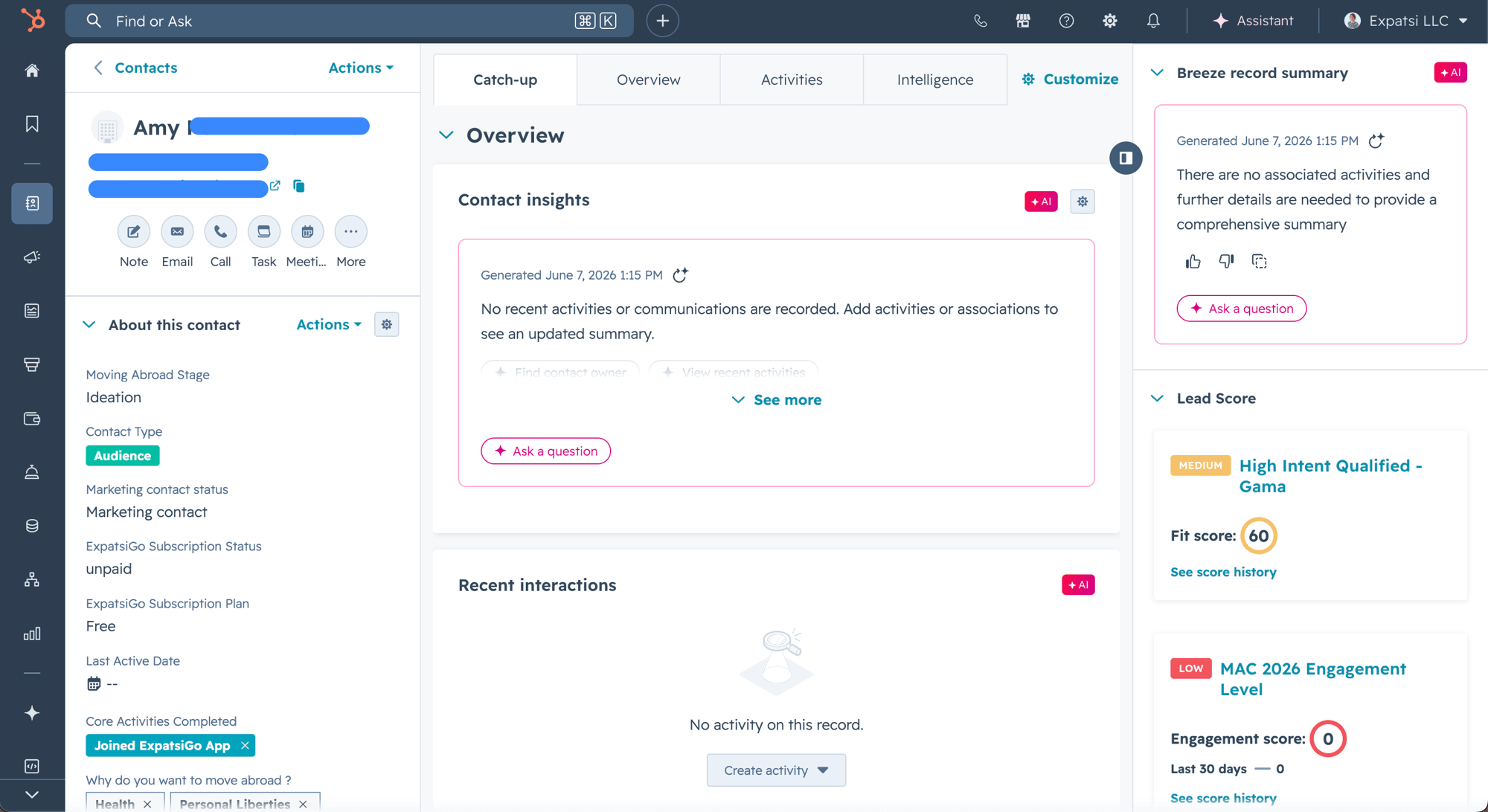Screen dimensions: 1488x812
Task: Copy the Breeze record summary text
Action: pos(1259,261)
